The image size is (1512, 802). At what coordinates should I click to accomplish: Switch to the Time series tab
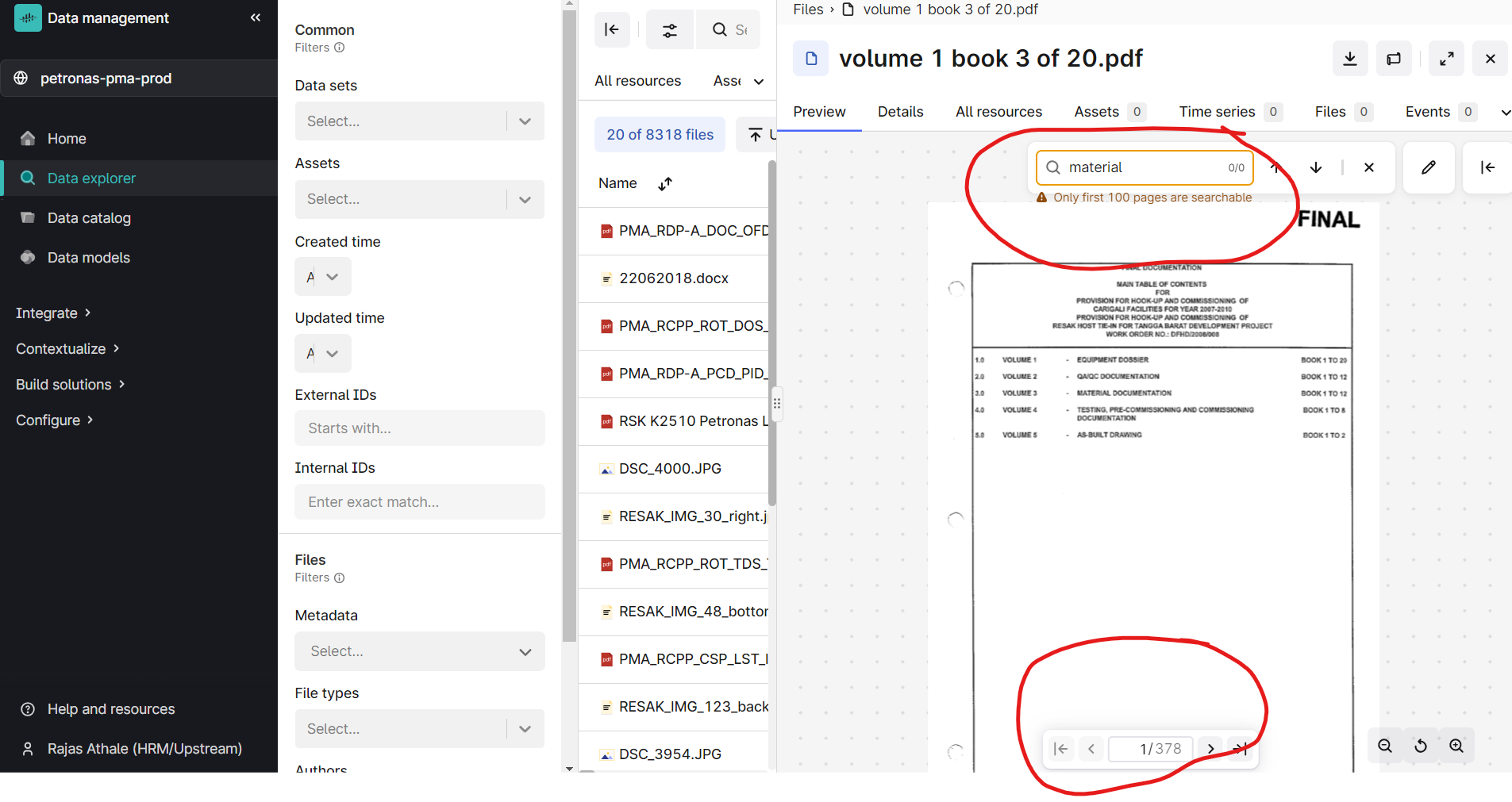click(1230, 112)
